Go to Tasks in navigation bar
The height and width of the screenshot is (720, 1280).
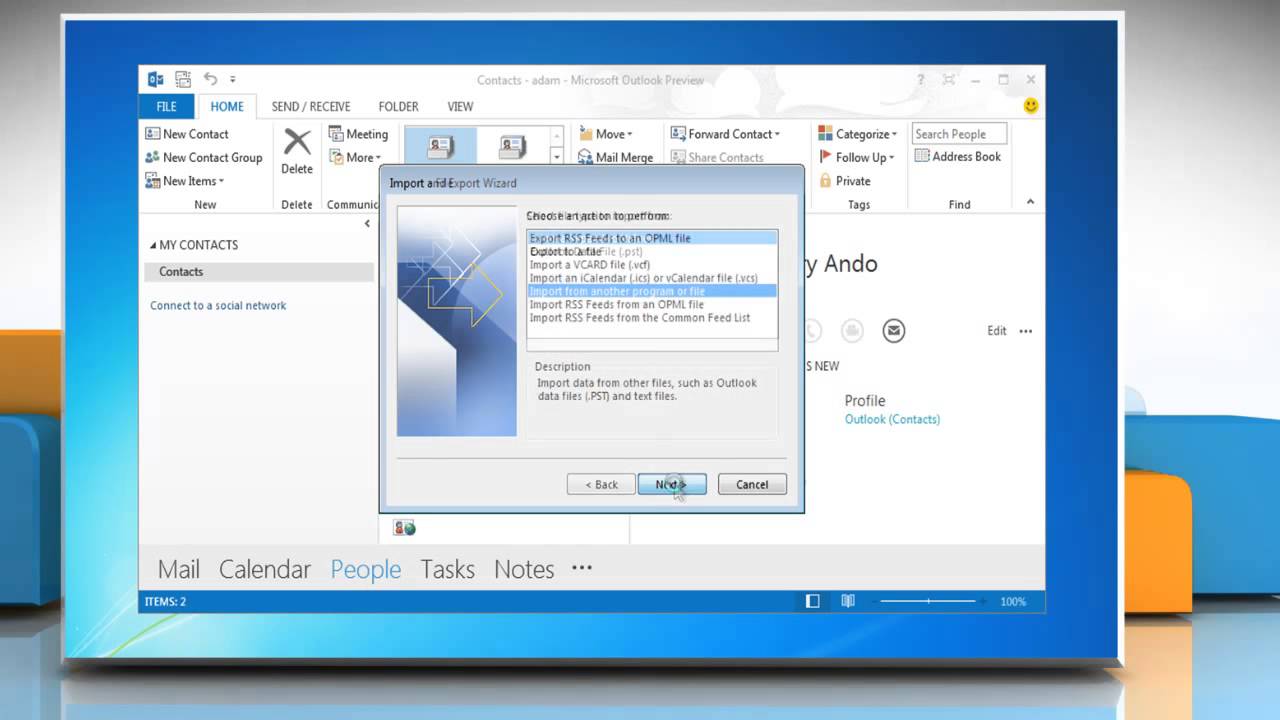(x=447, y=569)
